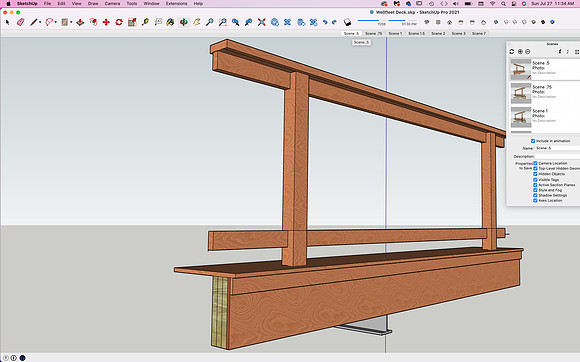Click the scene Description input field
Screen dimensions: 580x362
557,156
